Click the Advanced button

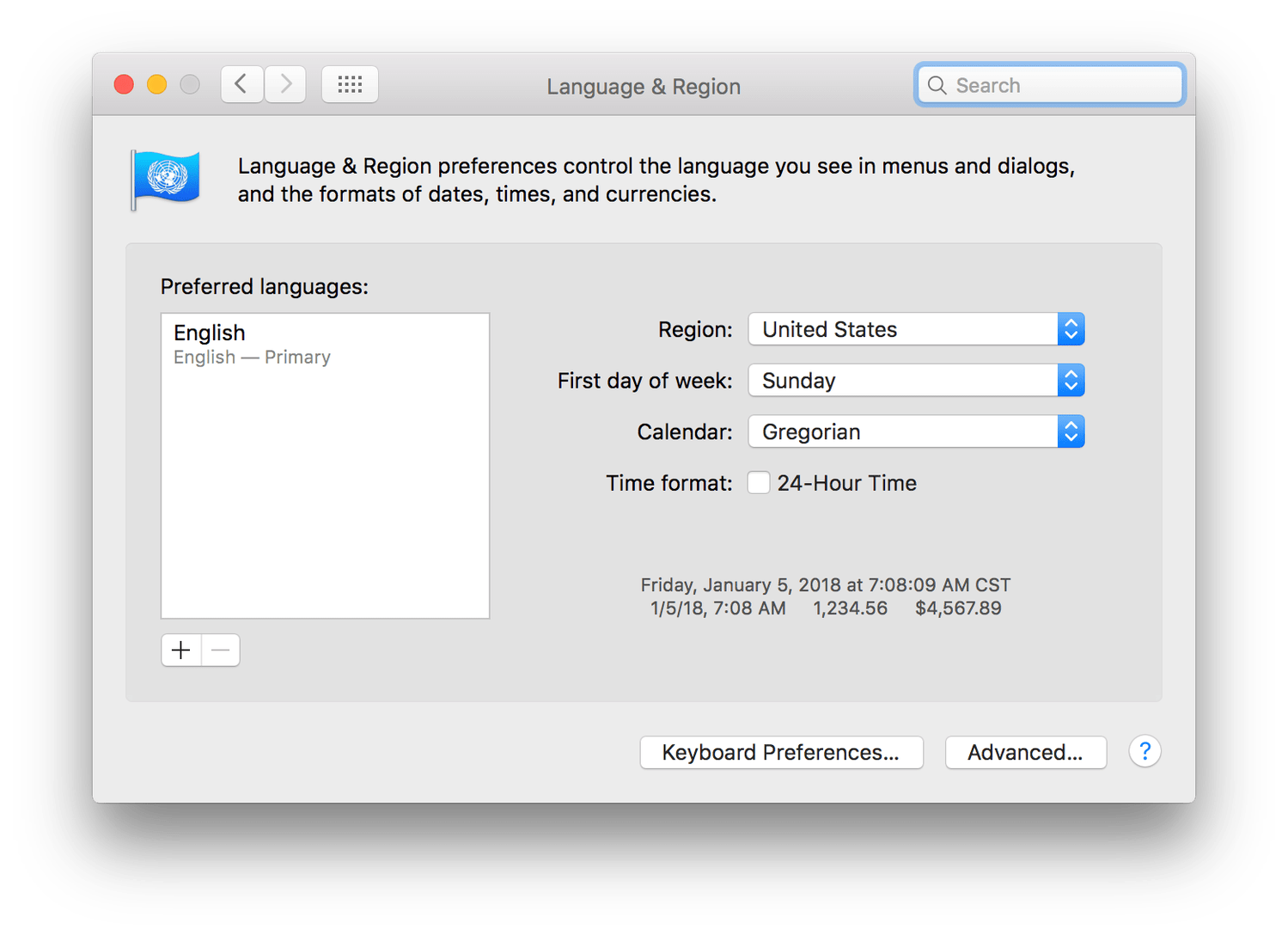point(1025,753)
